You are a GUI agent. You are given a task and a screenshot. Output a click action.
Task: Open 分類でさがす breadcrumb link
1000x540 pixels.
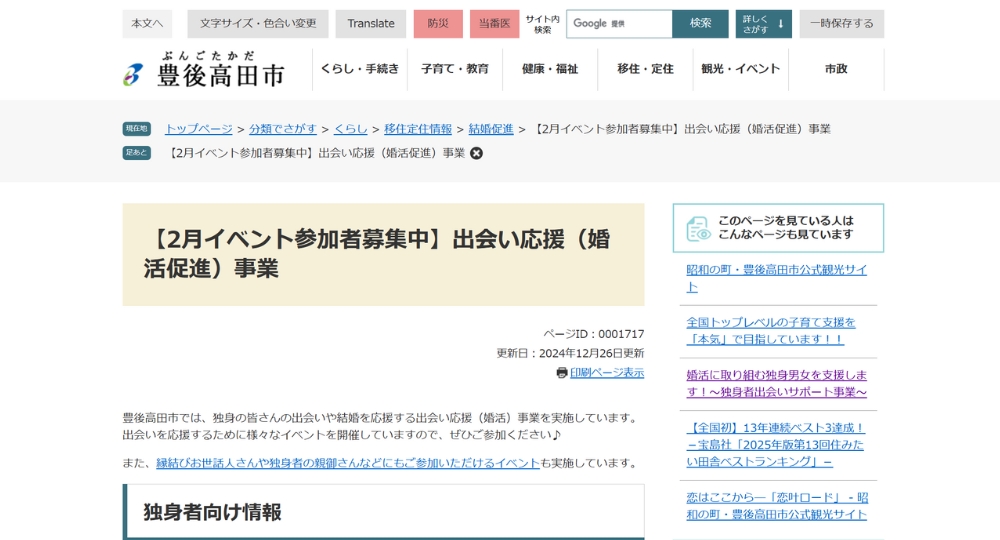coord(283,129)
